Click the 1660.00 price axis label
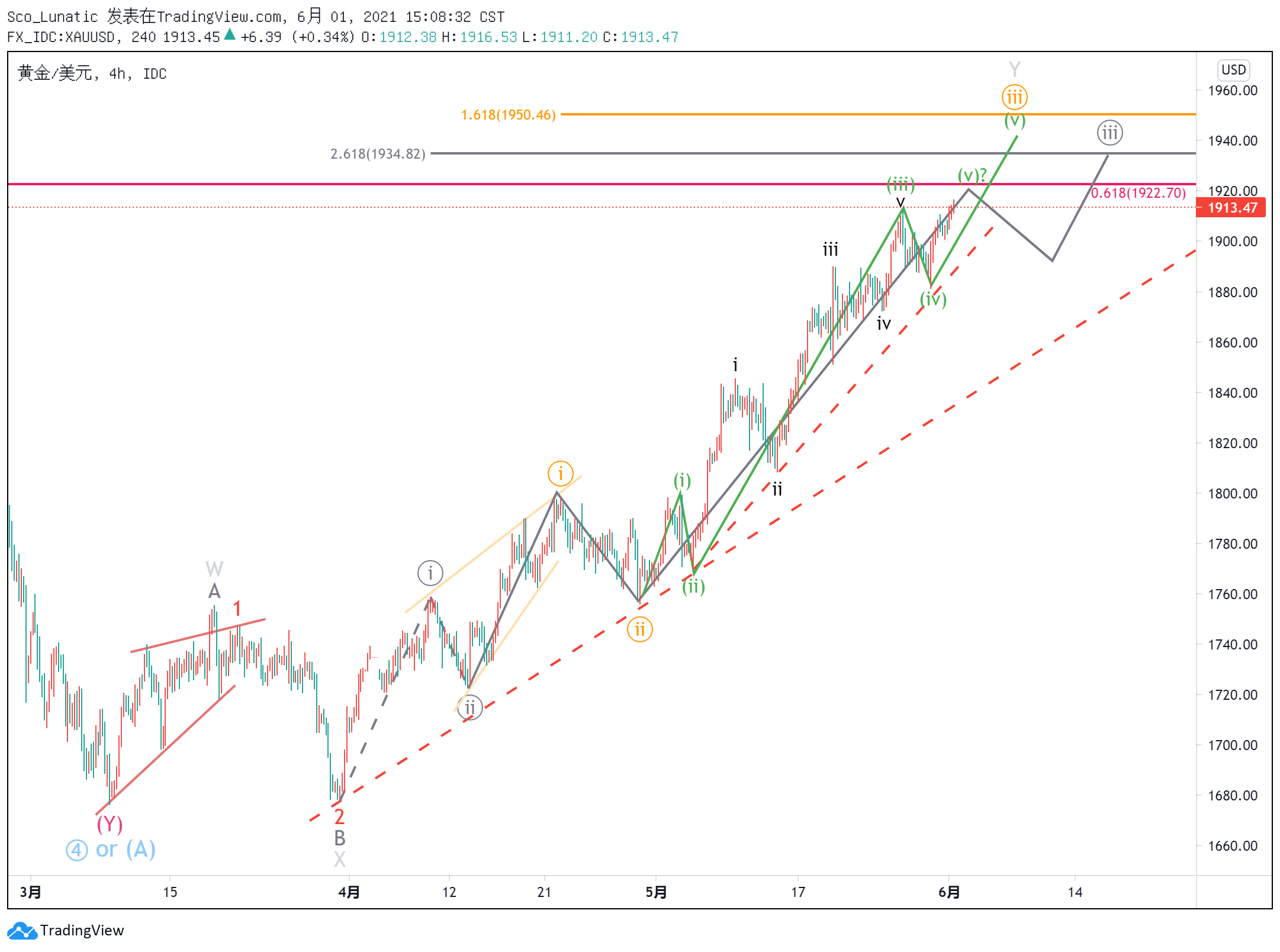Screen dimensions: 1280x952 pyautogui.click(x=1233, y=846)
